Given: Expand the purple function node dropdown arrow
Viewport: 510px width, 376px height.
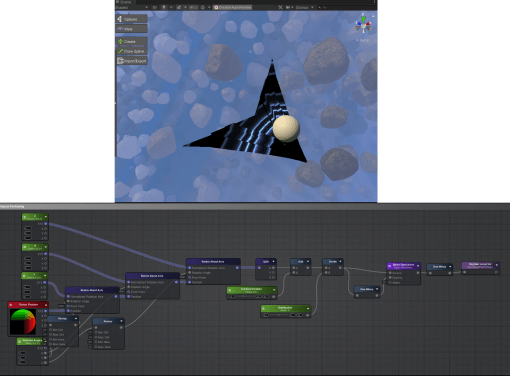Looking at the screenshot, I should tap(418, 266).
